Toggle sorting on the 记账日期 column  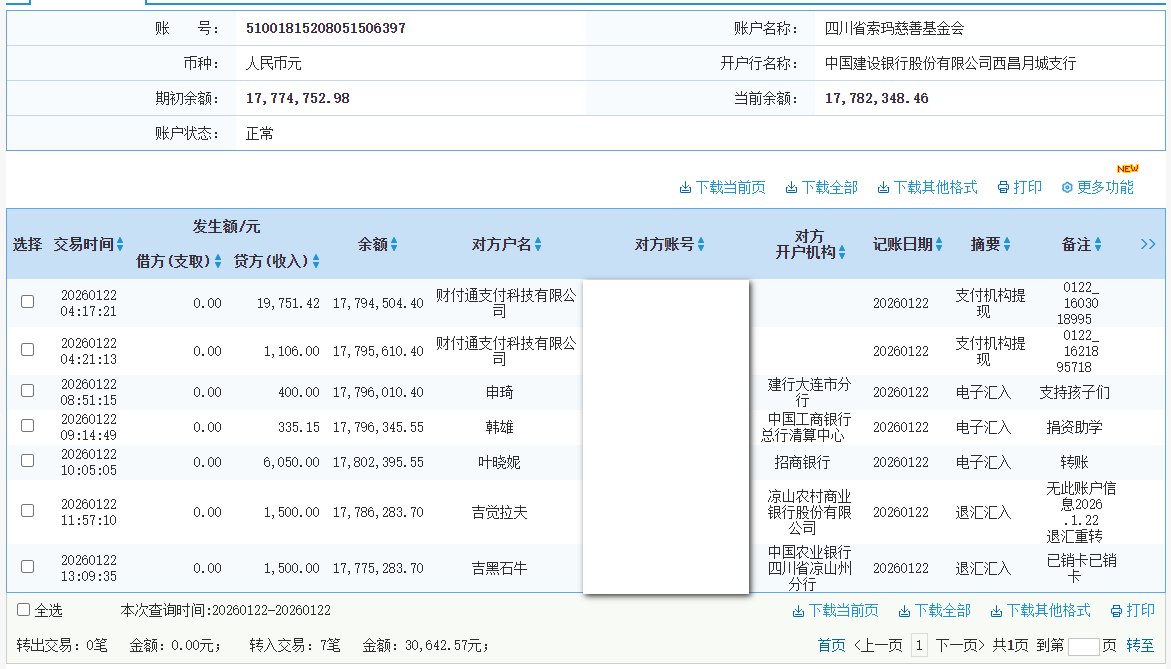[x=938, y=243]
